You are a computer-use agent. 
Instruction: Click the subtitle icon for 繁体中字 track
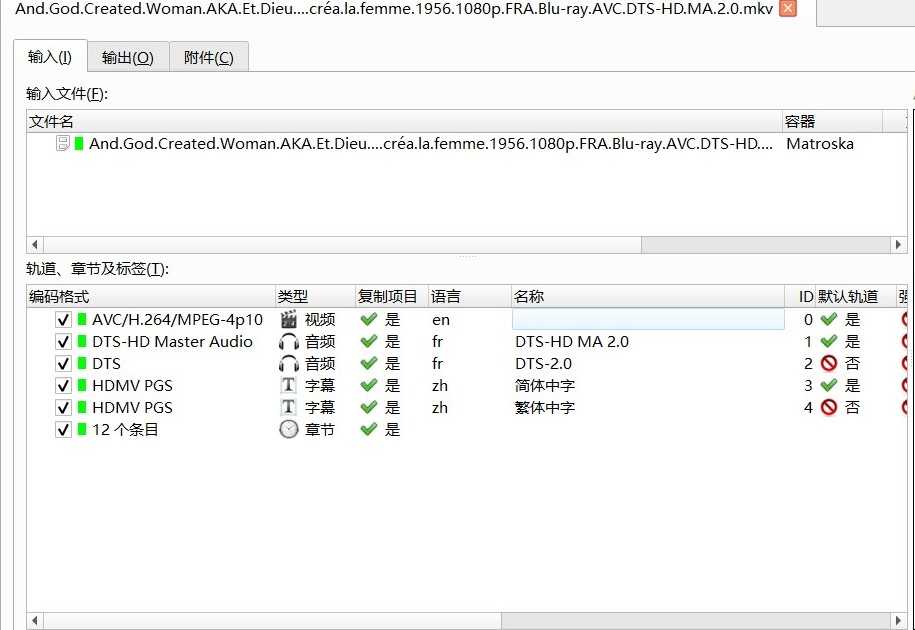288,408
